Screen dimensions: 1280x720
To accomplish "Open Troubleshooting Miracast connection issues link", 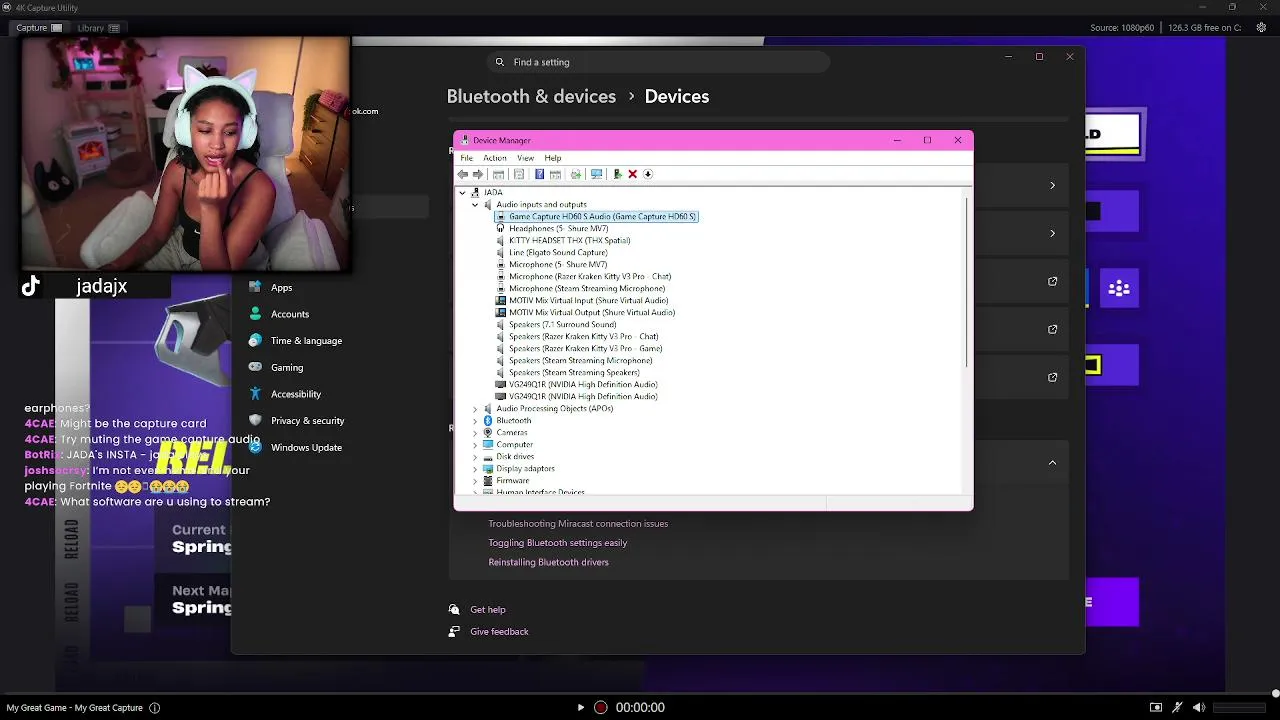I will pos(578,524).
